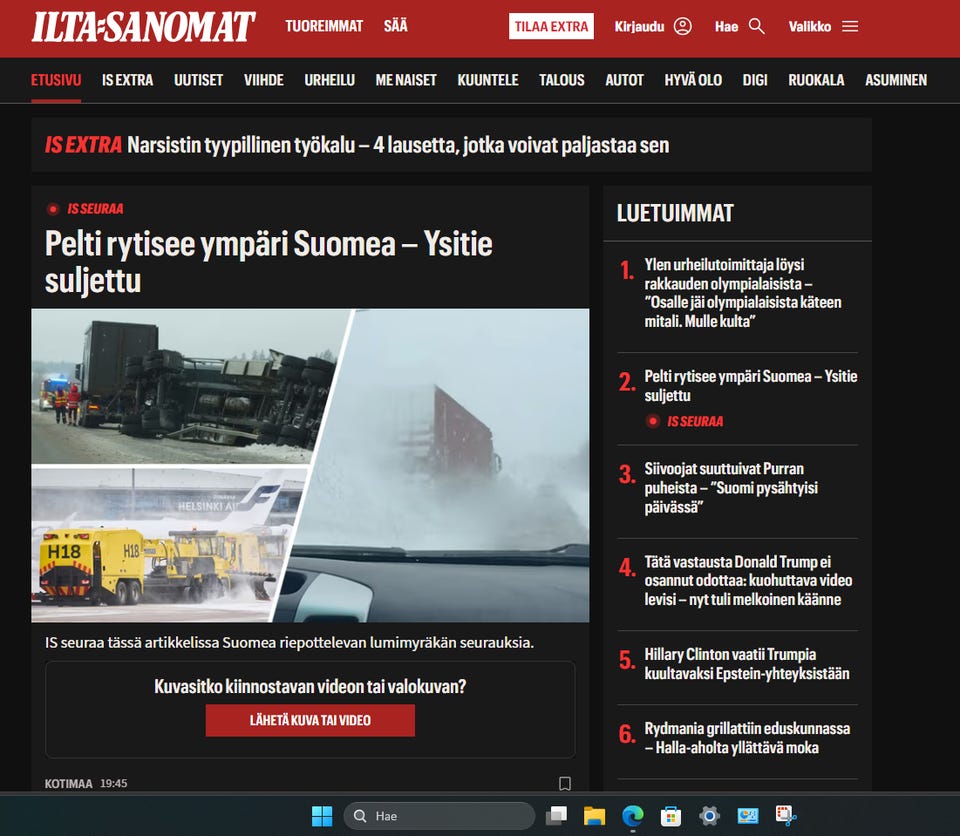
Task: Open most-read article 1 about Ylen urheilutoimittaja
Action: 743,293
